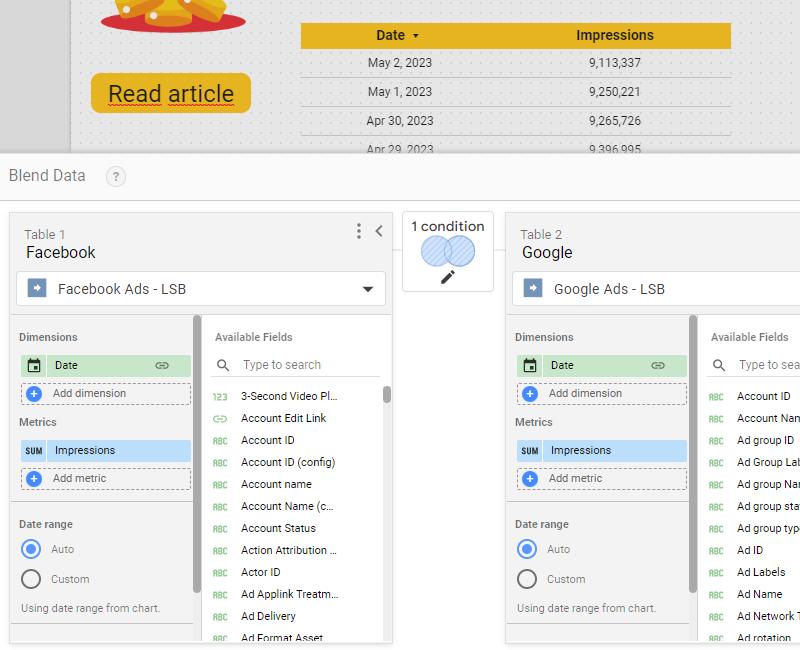This screenshot has height=650, width=800.
Task: Edit the Table 2 name Google
Action: [x=547, y=253]
